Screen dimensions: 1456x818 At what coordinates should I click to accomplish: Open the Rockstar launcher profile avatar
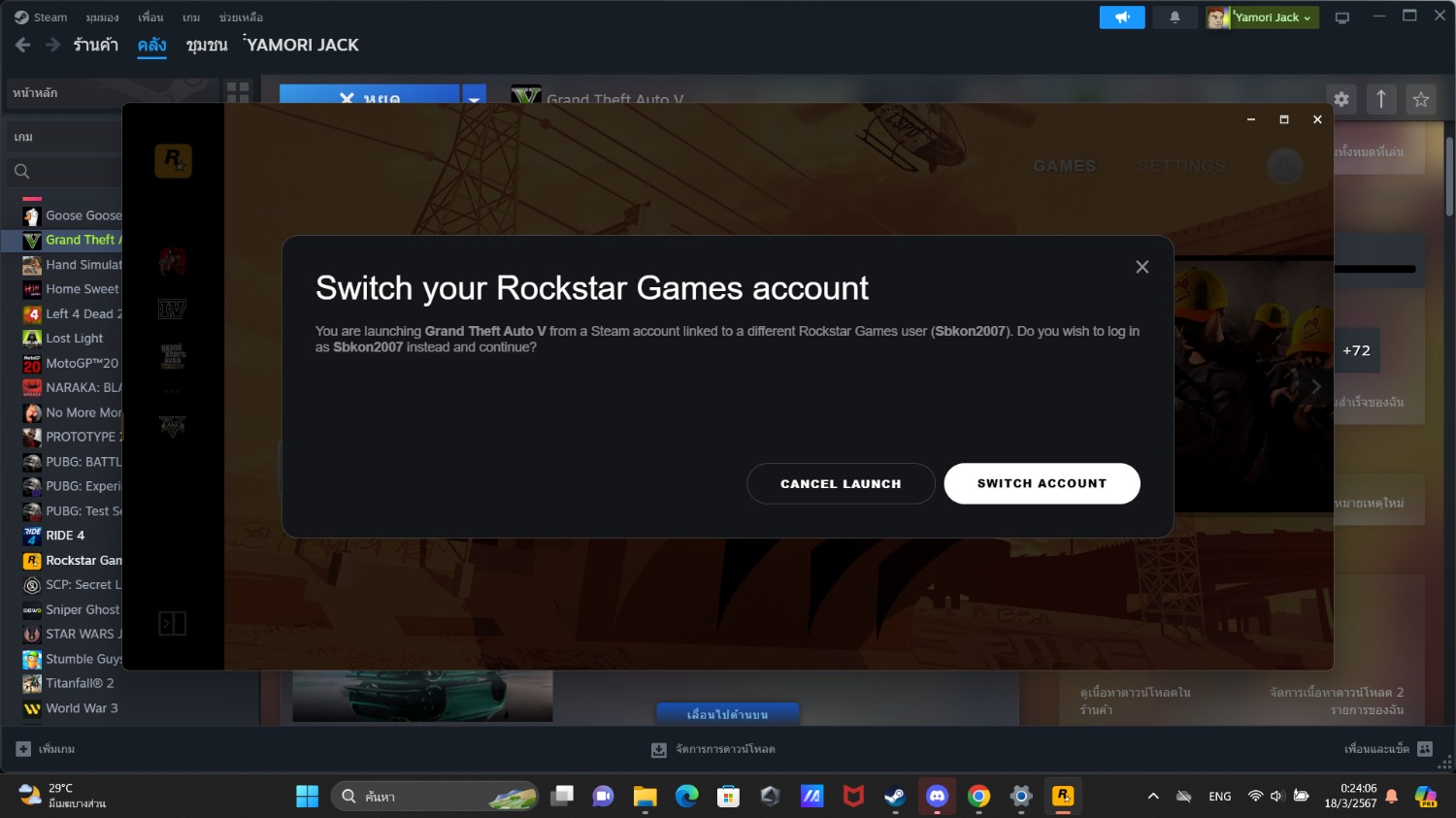[x=1284, y=166]
